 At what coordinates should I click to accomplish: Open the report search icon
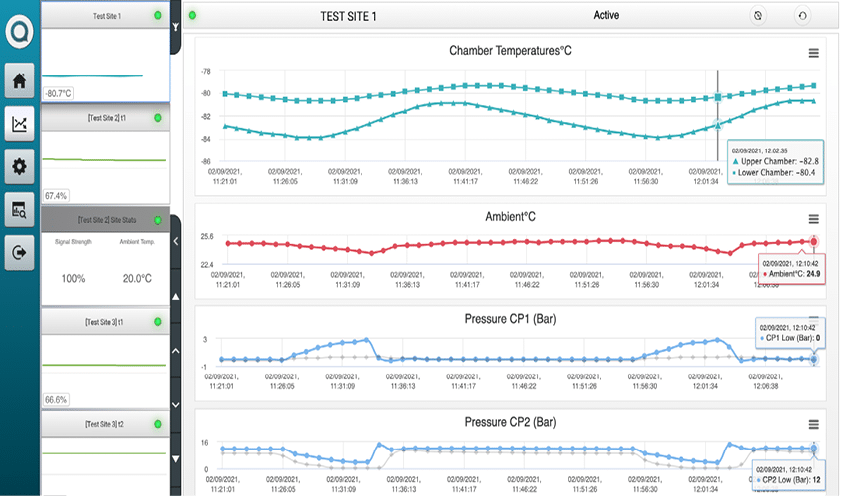pyautogui.click(x=19, y=209)
